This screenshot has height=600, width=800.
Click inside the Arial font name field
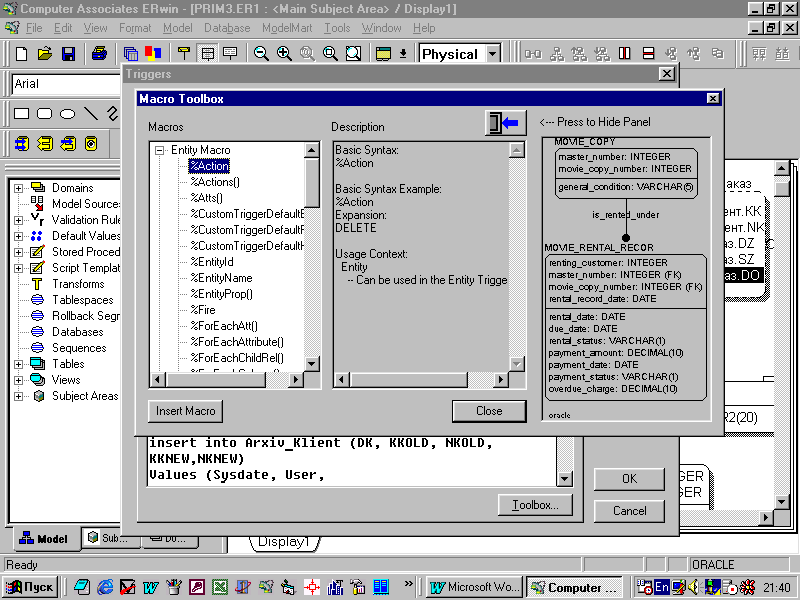coord(65,84)
